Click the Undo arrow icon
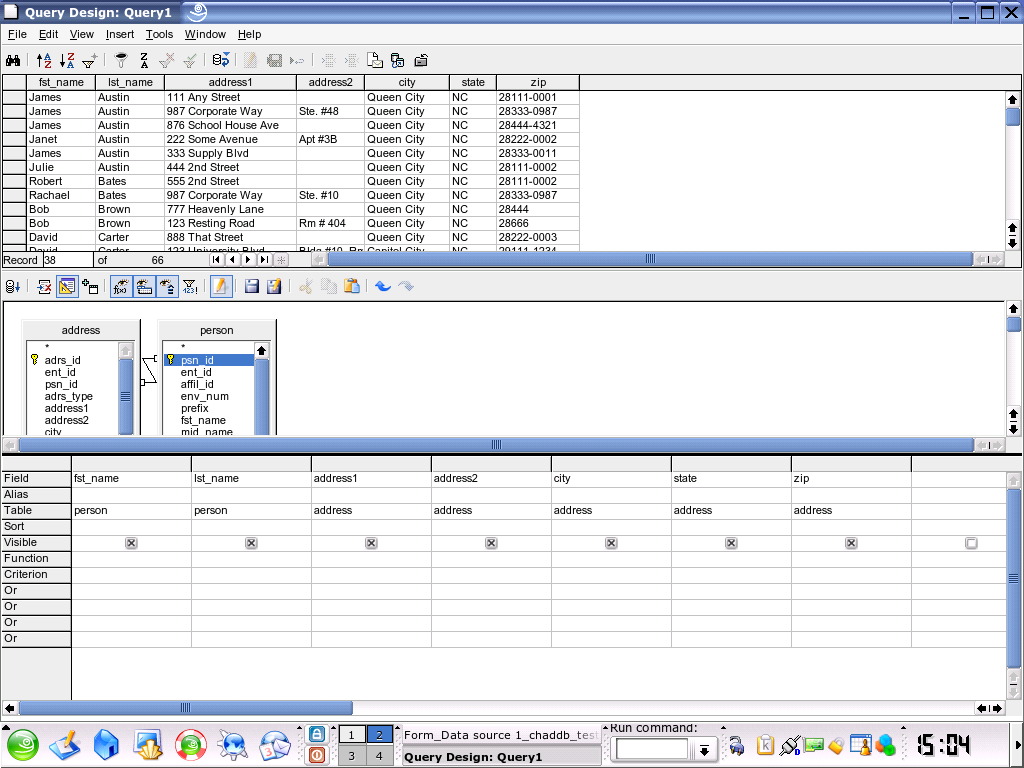 (382, 287)
